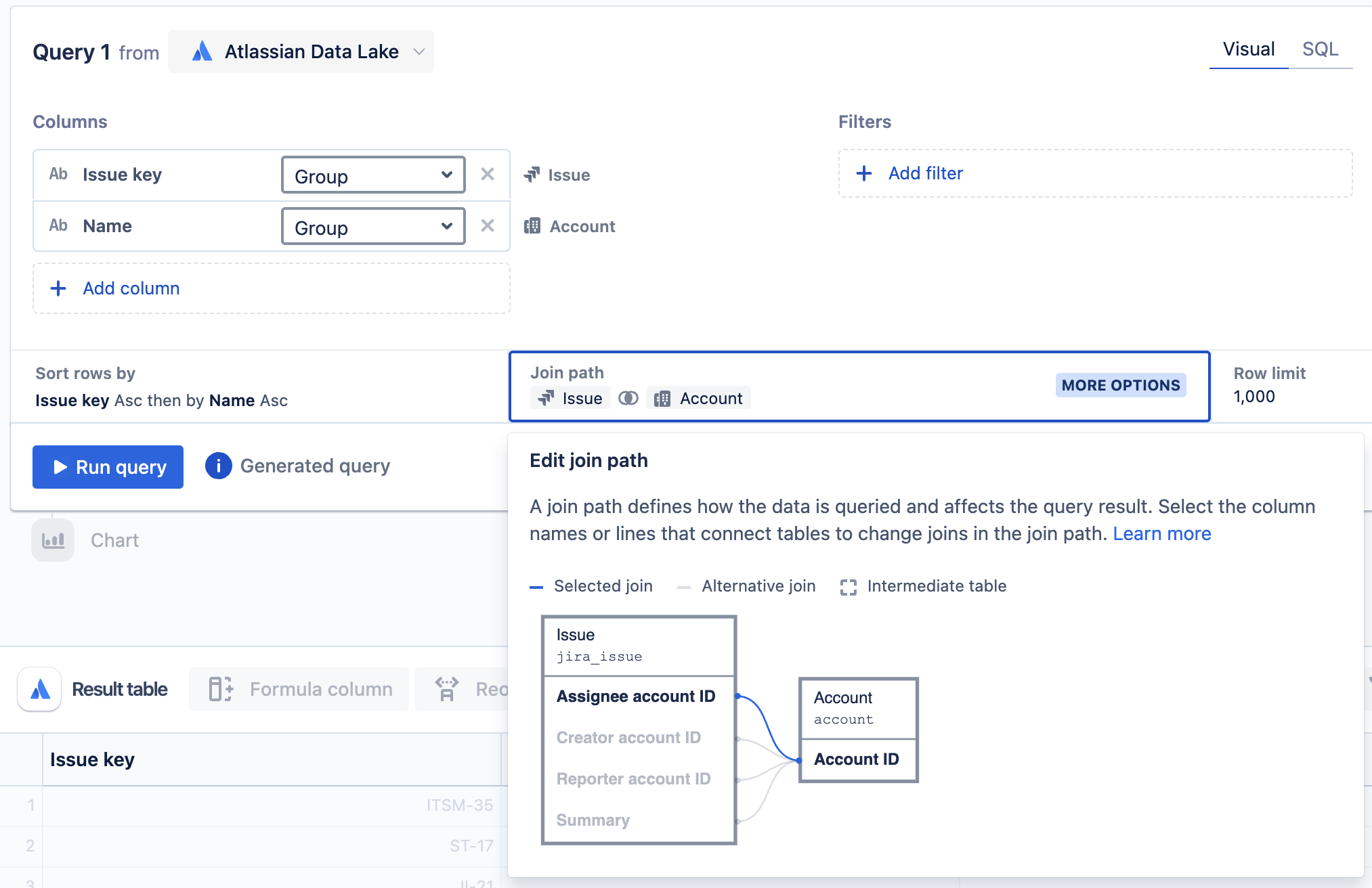Open the Group dropdown for Name column
This screenshot has width=1372, height=888.
coord(372,226)
